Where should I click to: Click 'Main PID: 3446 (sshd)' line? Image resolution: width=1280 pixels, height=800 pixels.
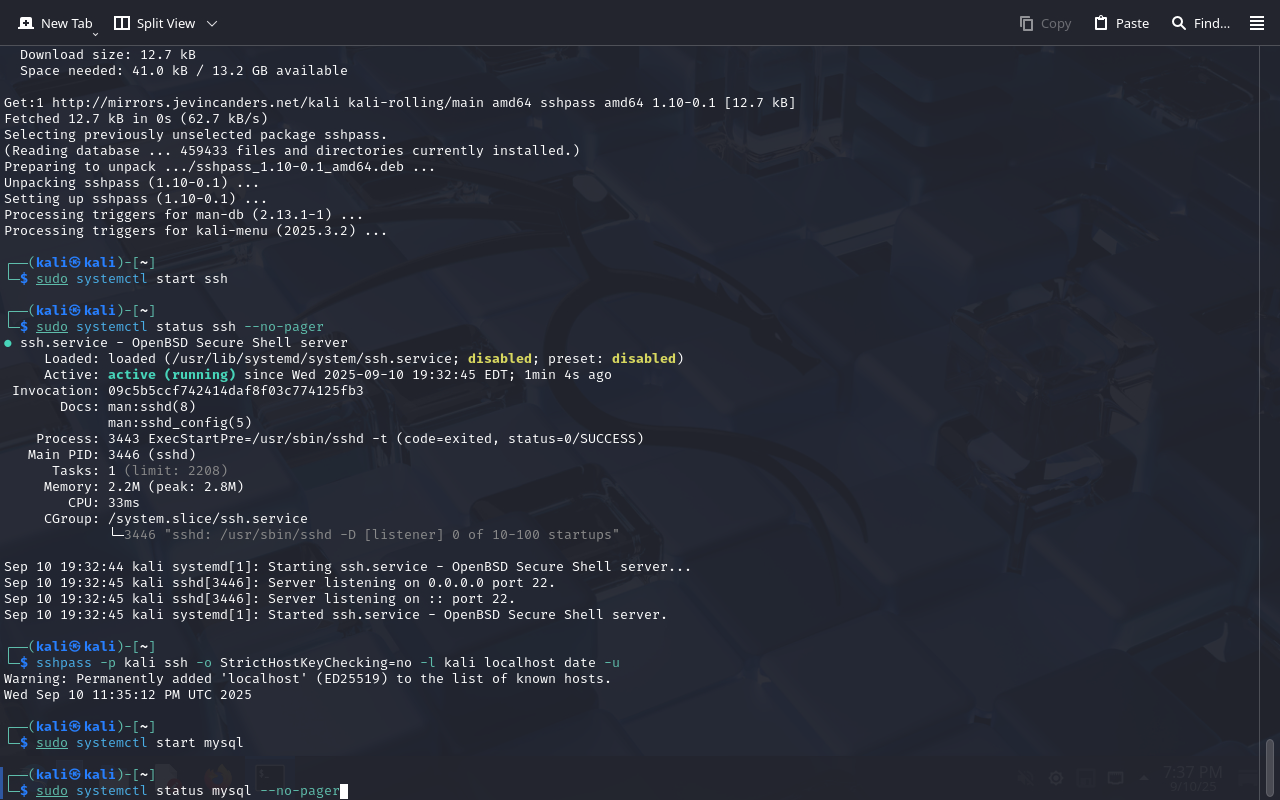[112, 455]
